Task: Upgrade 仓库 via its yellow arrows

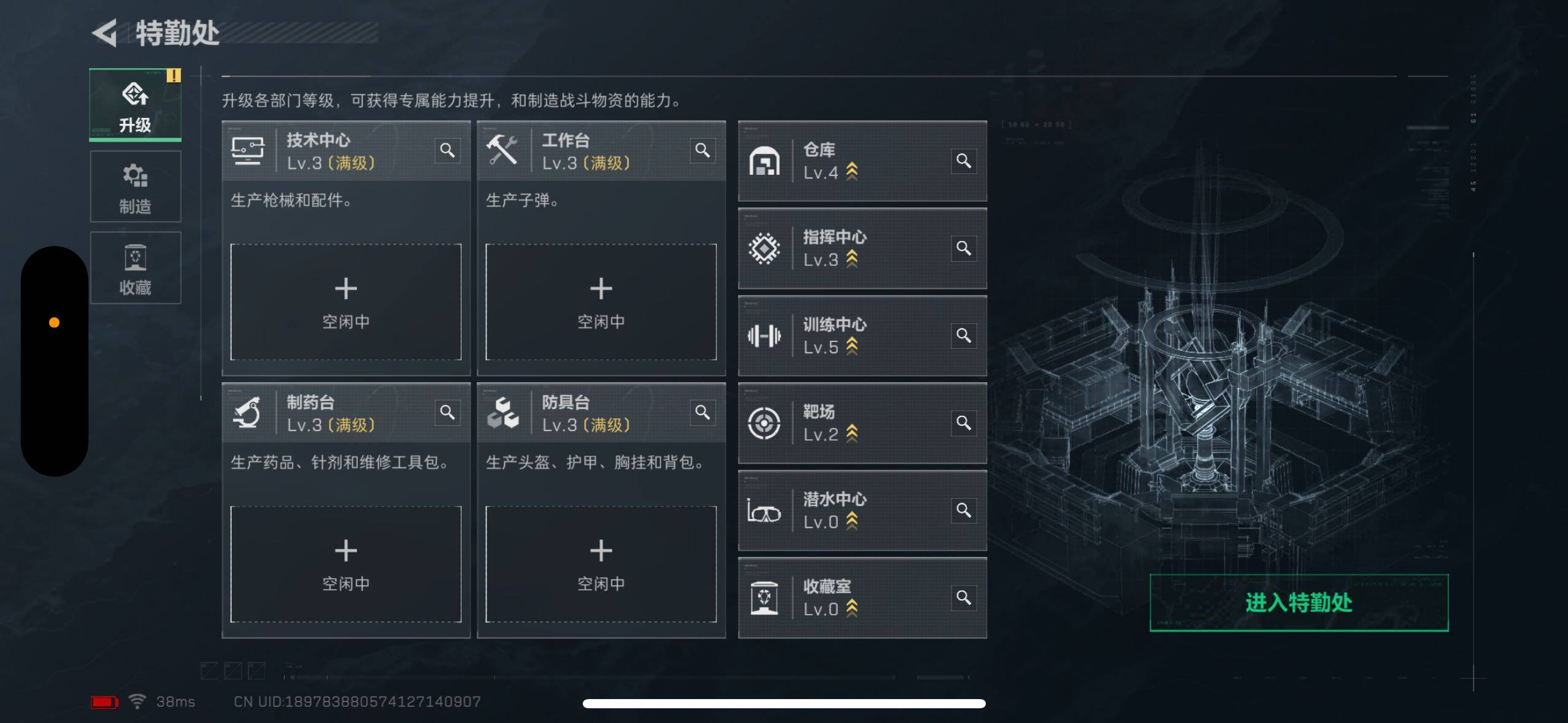Action: 852,172
